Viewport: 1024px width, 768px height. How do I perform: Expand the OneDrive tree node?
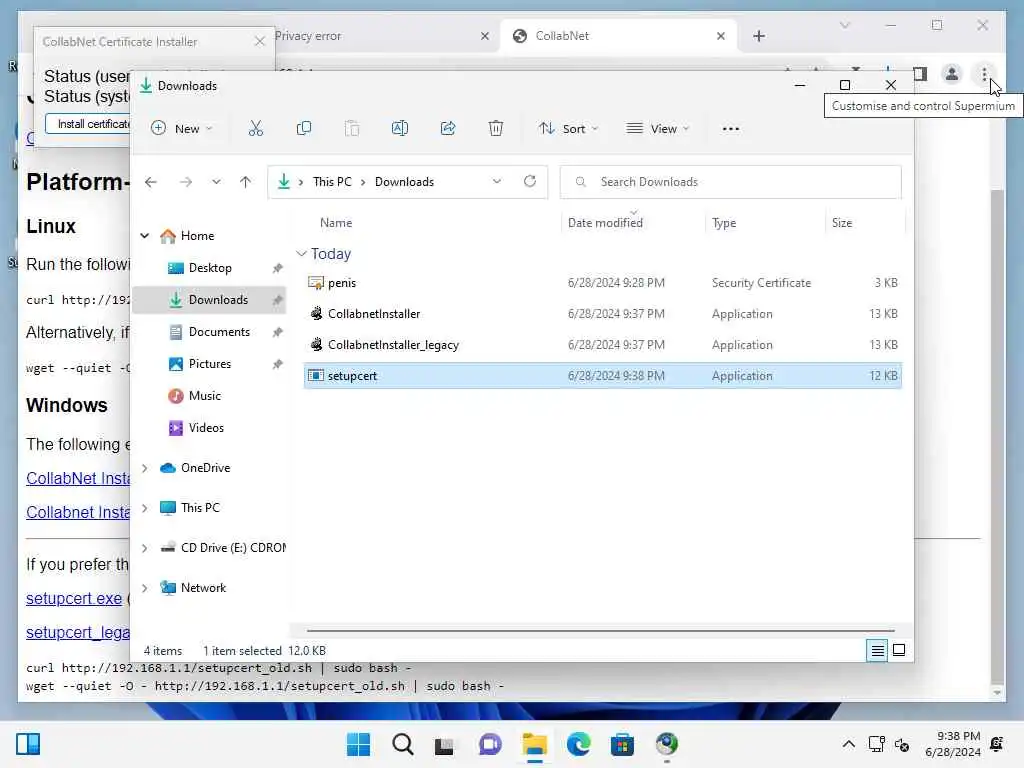[145, 468]
